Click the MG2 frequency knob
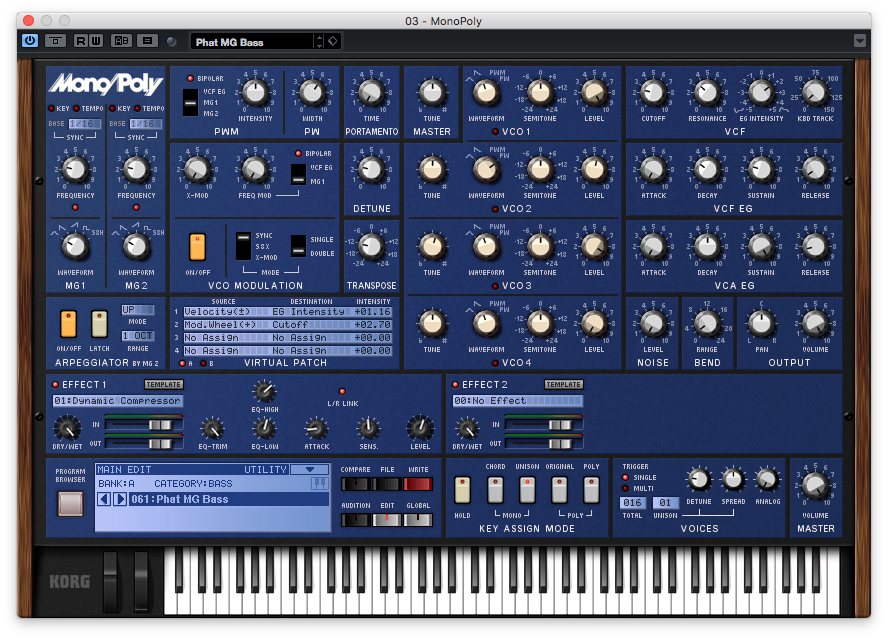This screenshot has height=639, width=888. 136,169
